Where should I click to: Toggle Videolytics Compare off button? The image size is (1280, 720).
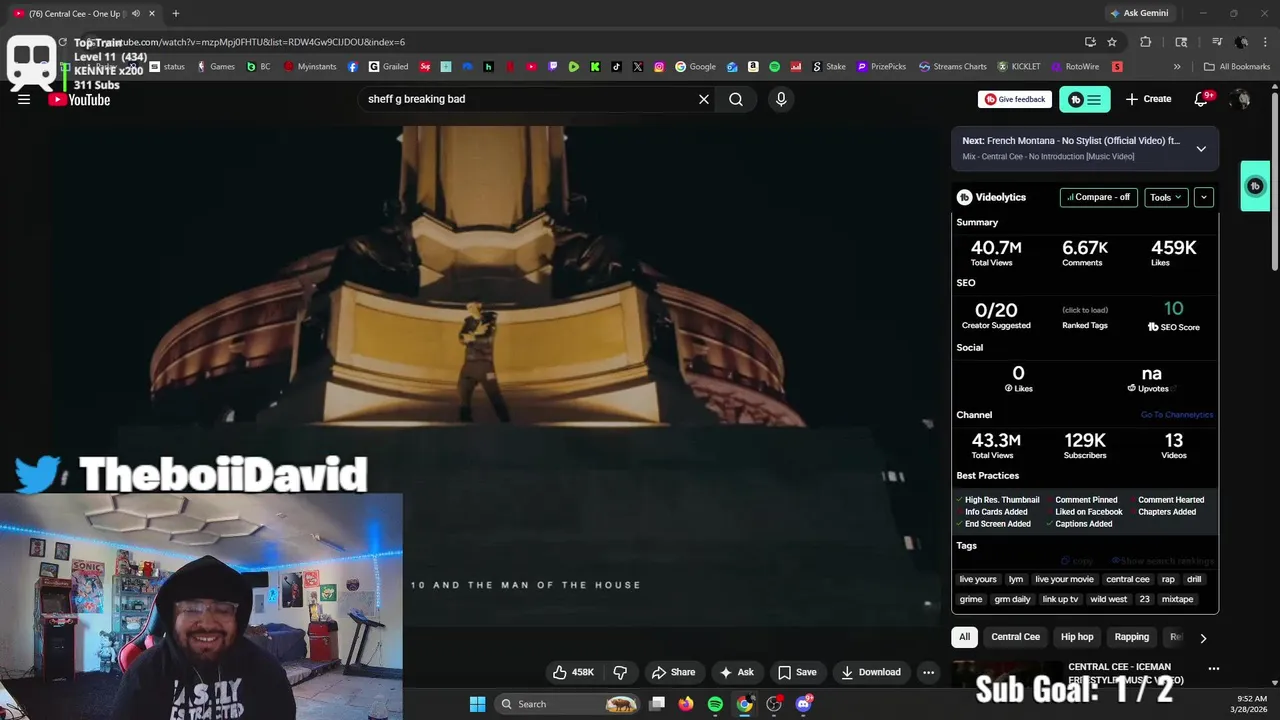click(1099, 197)
